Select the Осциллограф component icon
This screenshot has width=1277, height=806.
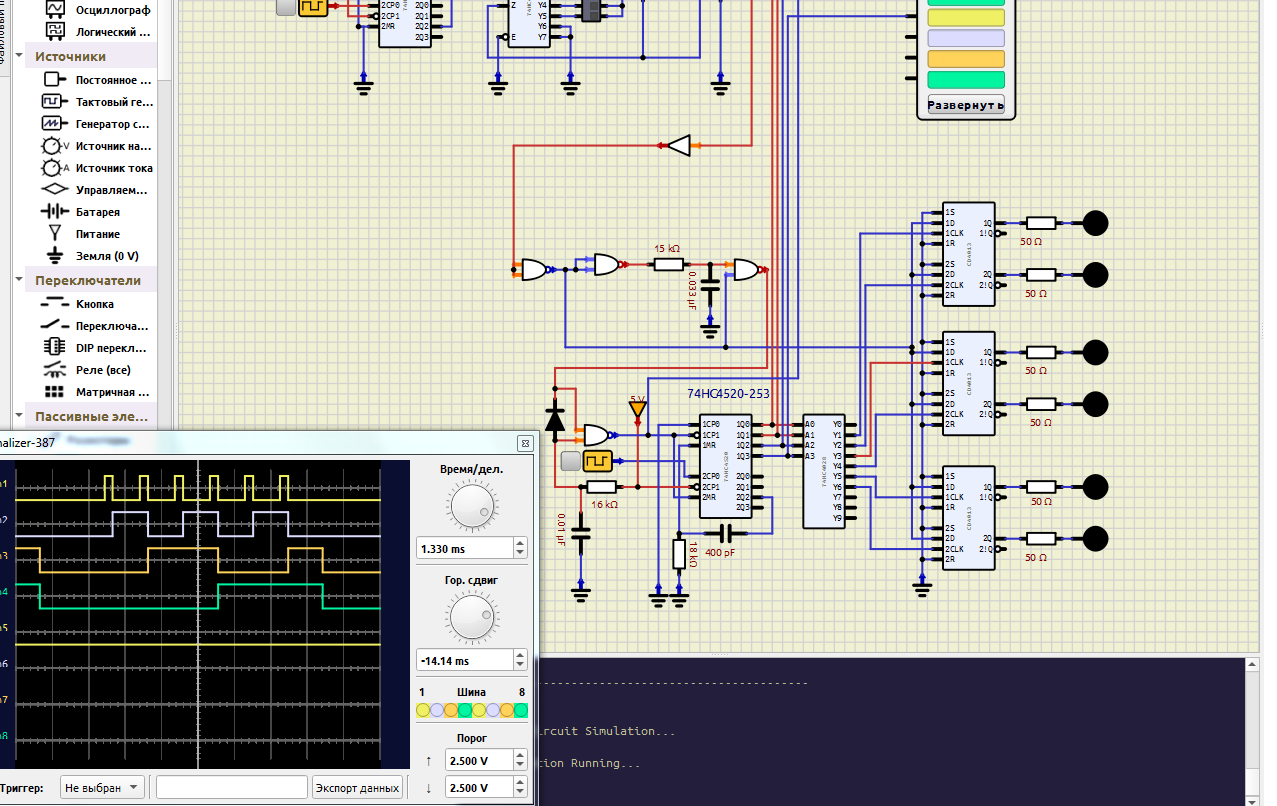(55, 9)
